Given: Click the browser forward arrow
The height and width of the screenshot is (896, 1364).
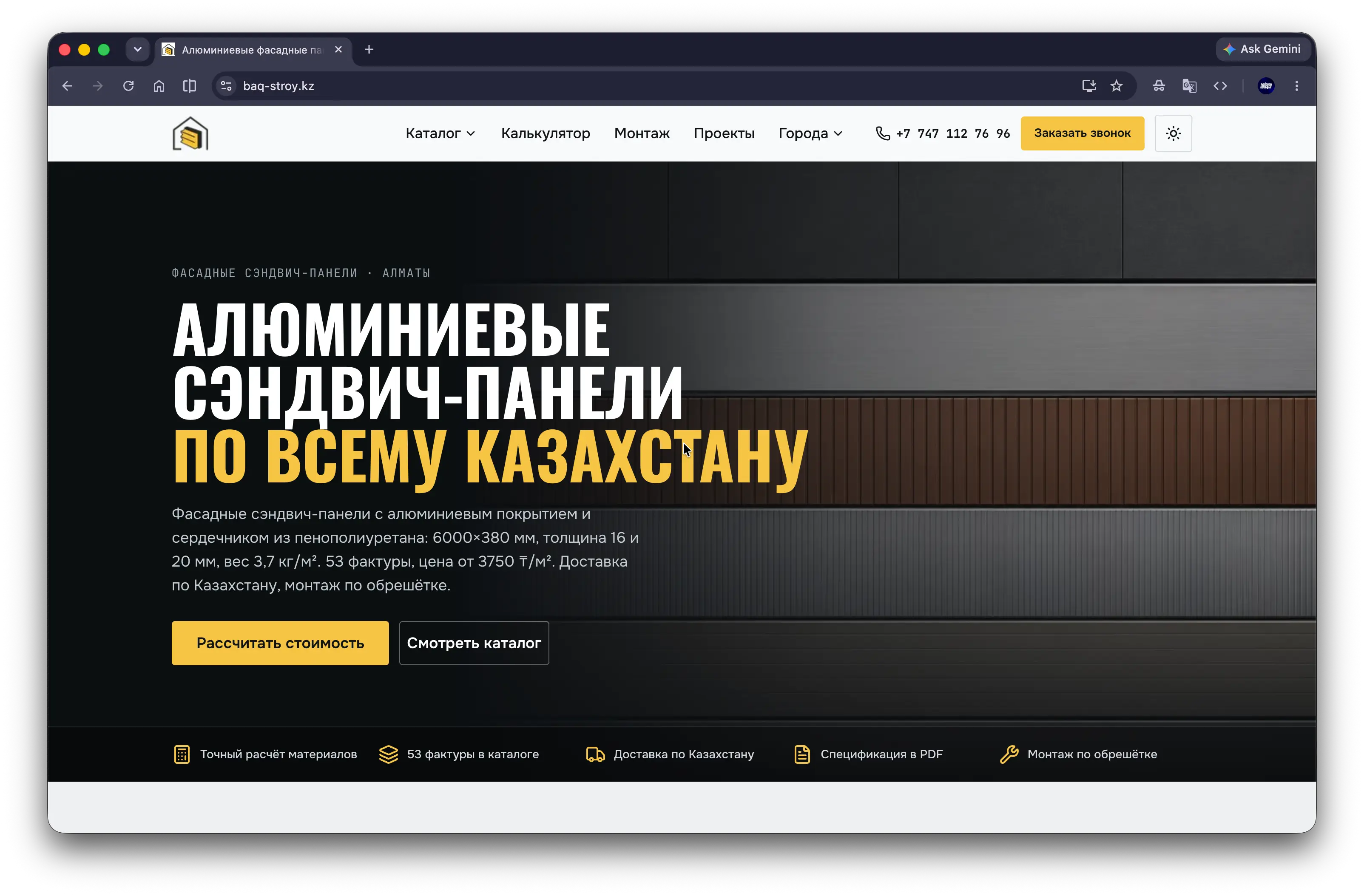Looking at the screenshot, I should [x=98, y=86].
